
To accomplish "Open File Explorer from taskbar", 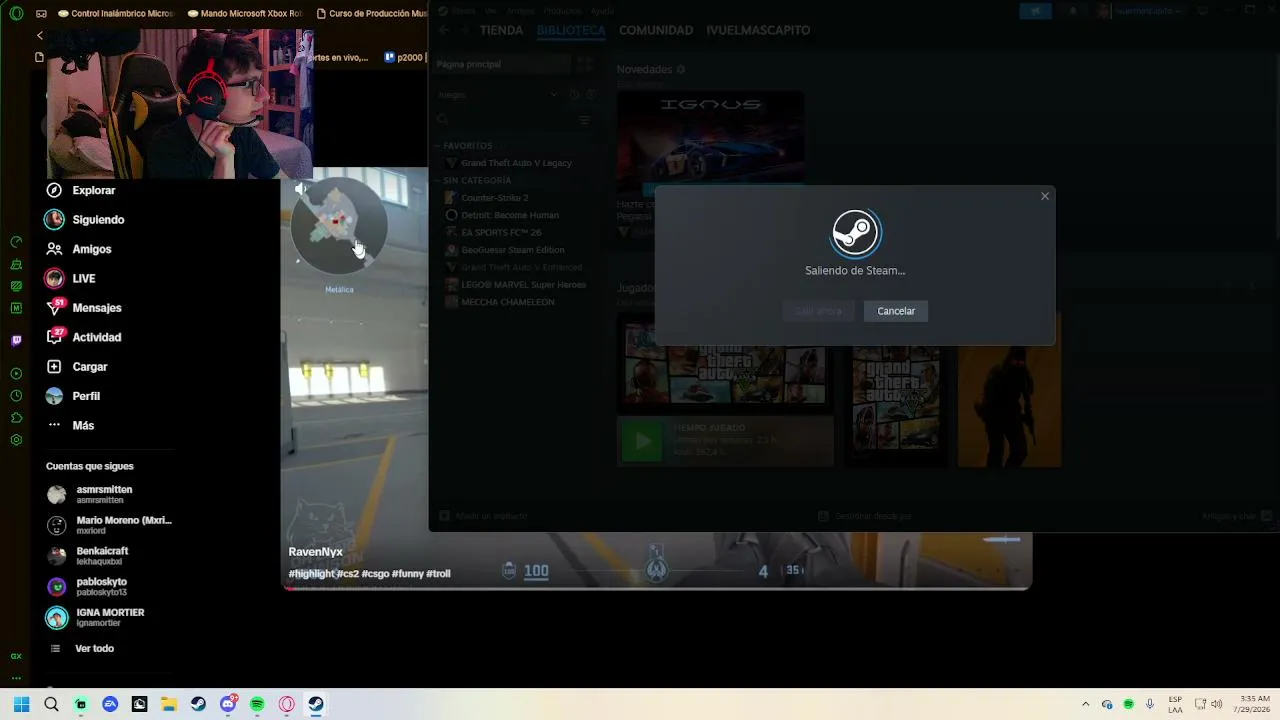I will coord(169,704).
